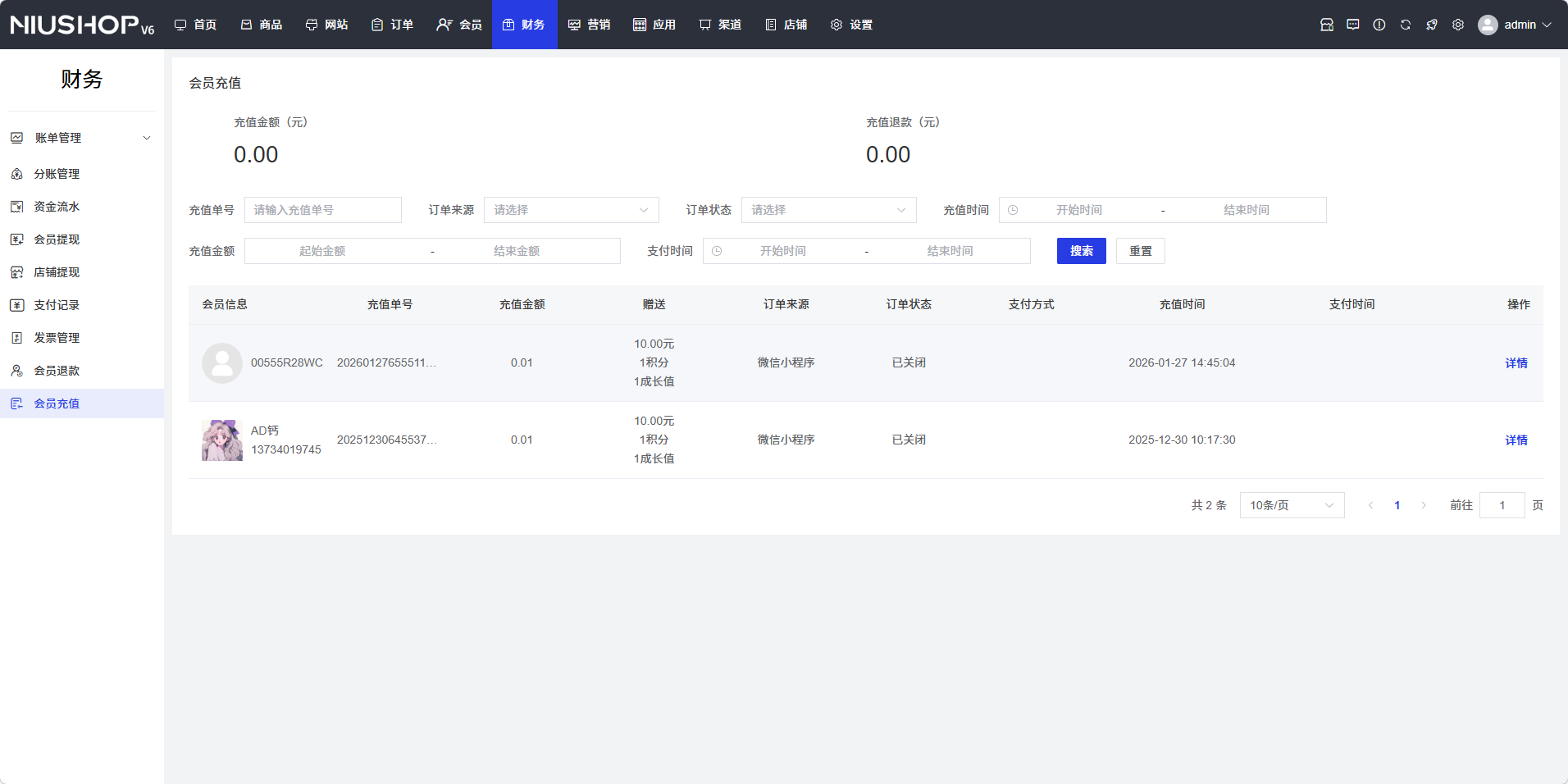Screen dimensions: 1568x784
Task: Open 详情 for member 00555R28WC
Action: pos(1516,363)
